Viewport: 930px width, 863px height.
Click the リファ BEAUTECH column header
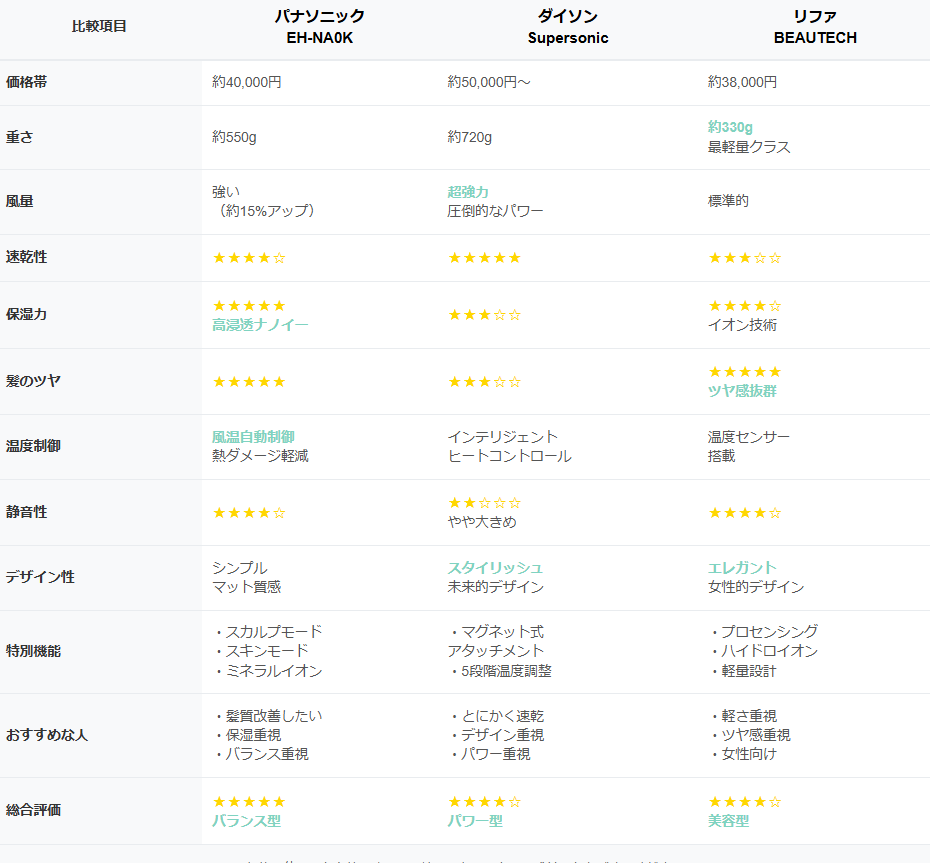pyautogui.click(x=814, y=27)
